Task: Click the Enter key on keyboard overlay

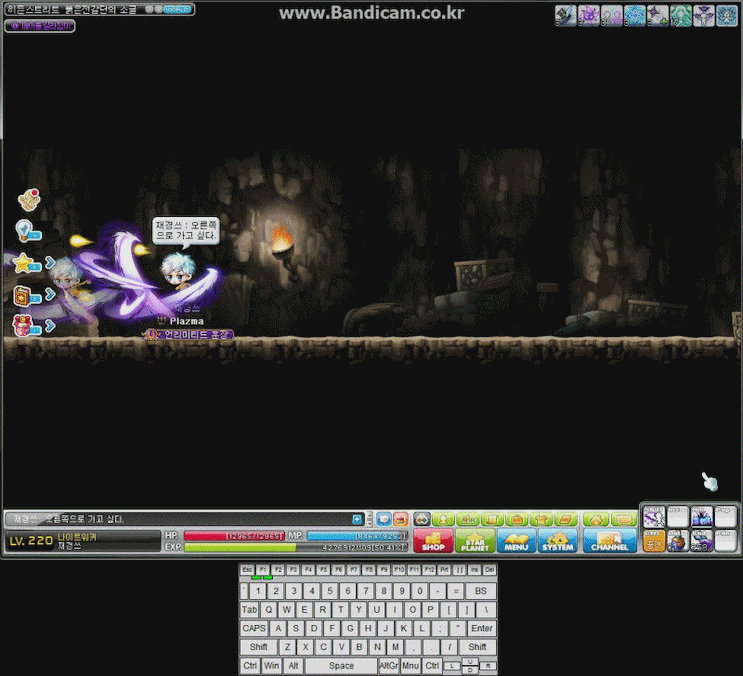Action: tap(482, 629)
